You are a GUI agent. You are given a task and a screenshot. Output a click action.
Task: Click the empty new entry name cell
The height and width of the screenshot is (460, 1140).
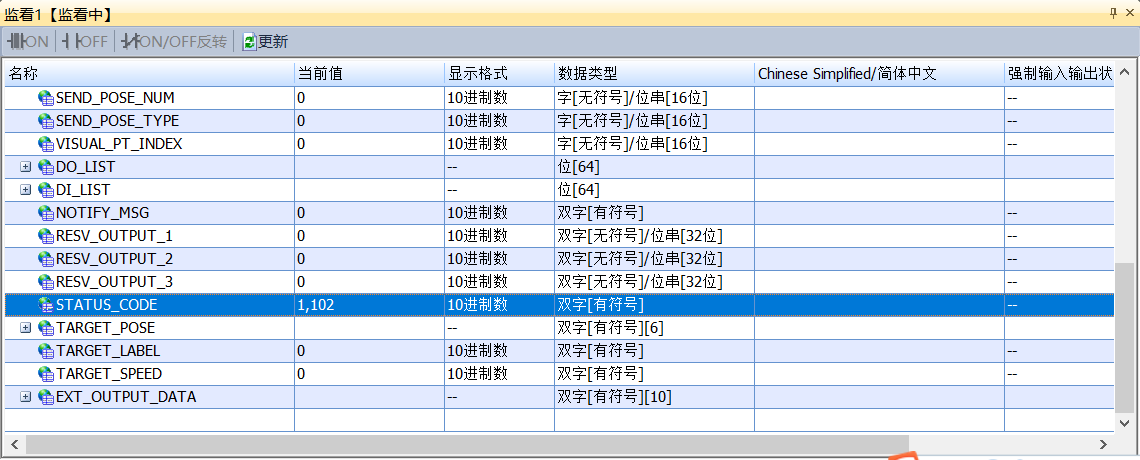(148, 420)
